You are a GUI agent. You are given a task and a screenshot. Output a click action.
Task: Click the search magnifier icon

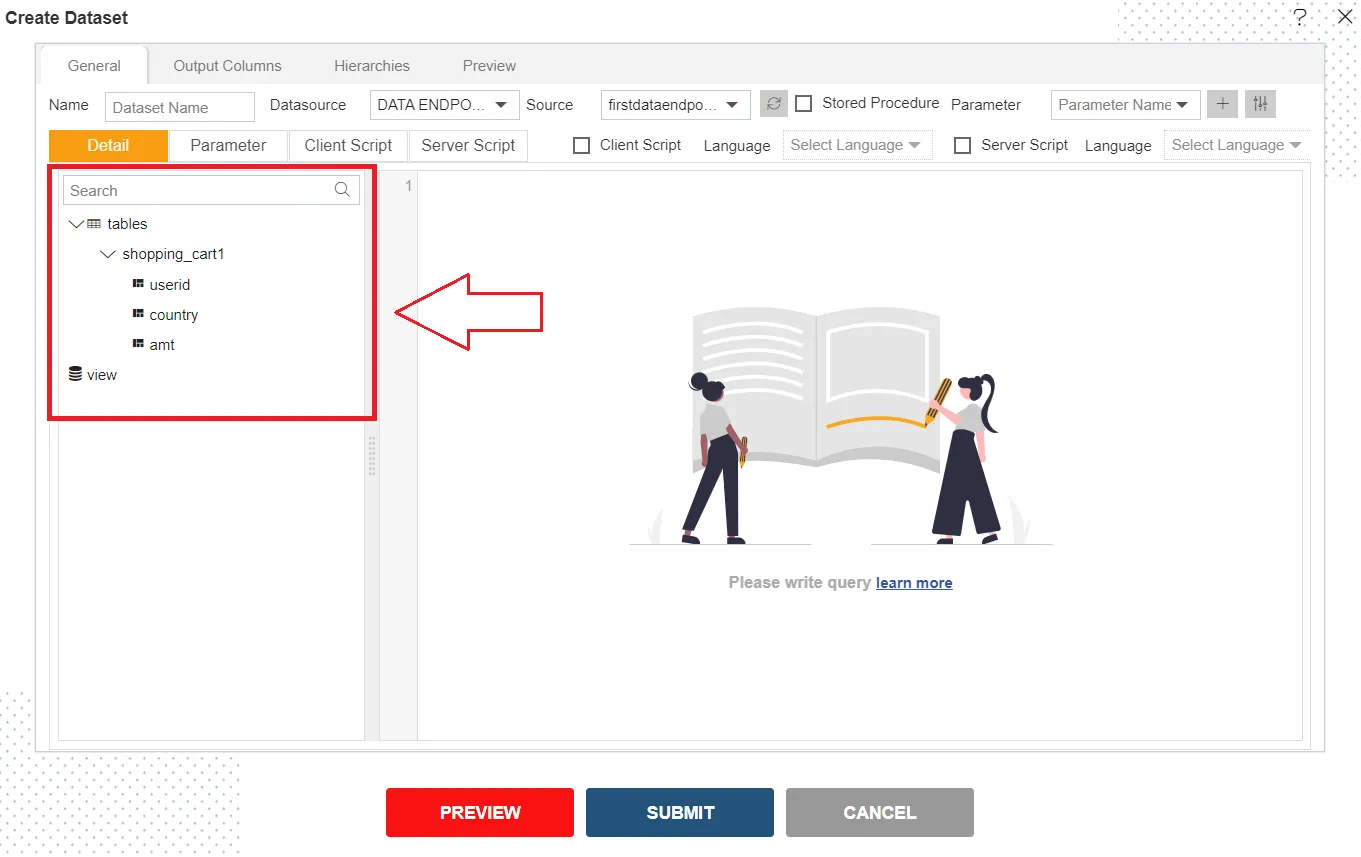point(342,190)
